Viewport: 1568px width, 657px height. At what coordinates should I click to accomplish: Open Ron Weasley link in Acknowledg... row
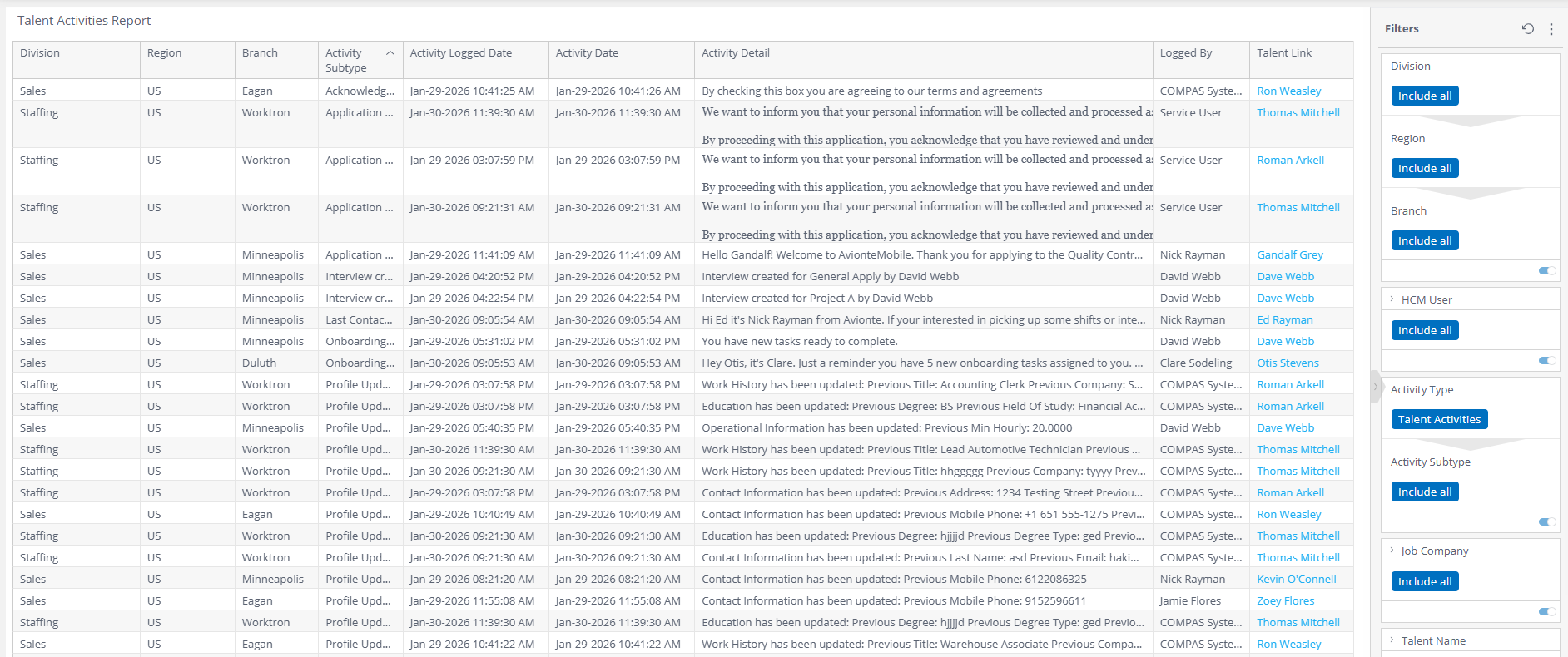[x=1288, y=91]
